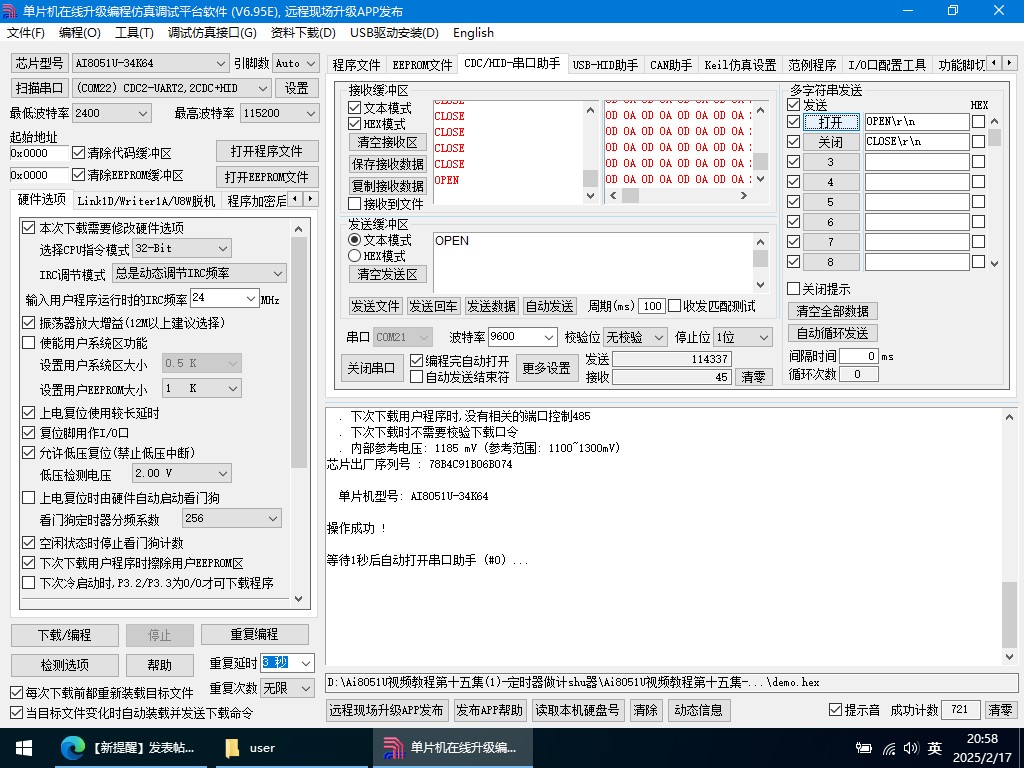
Task: Click the network icon in system tray
Action: (x=889, y=748)
